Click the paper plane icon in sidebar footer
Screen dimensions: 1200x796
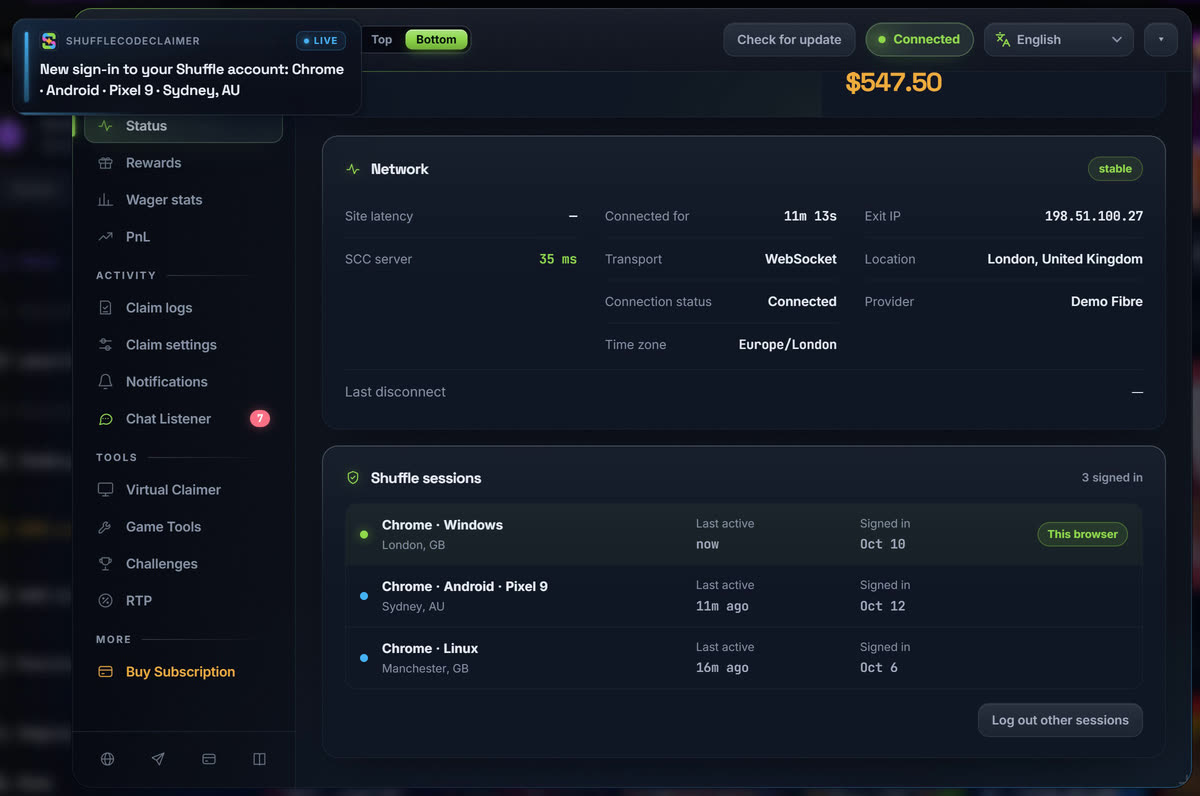(x=158, y=759)
